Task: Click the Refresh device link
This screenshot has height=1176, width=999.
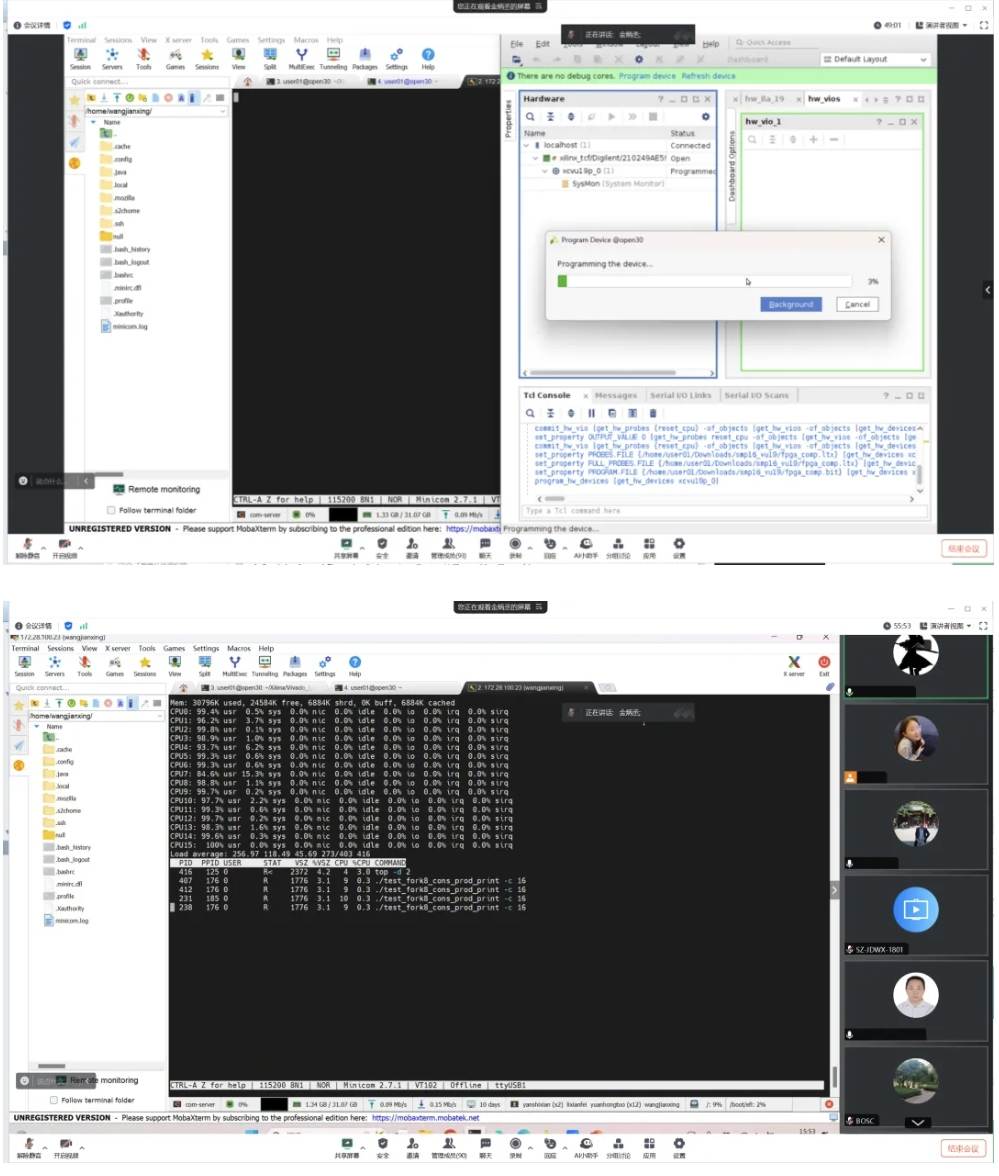Action: (x=708, y=76)
